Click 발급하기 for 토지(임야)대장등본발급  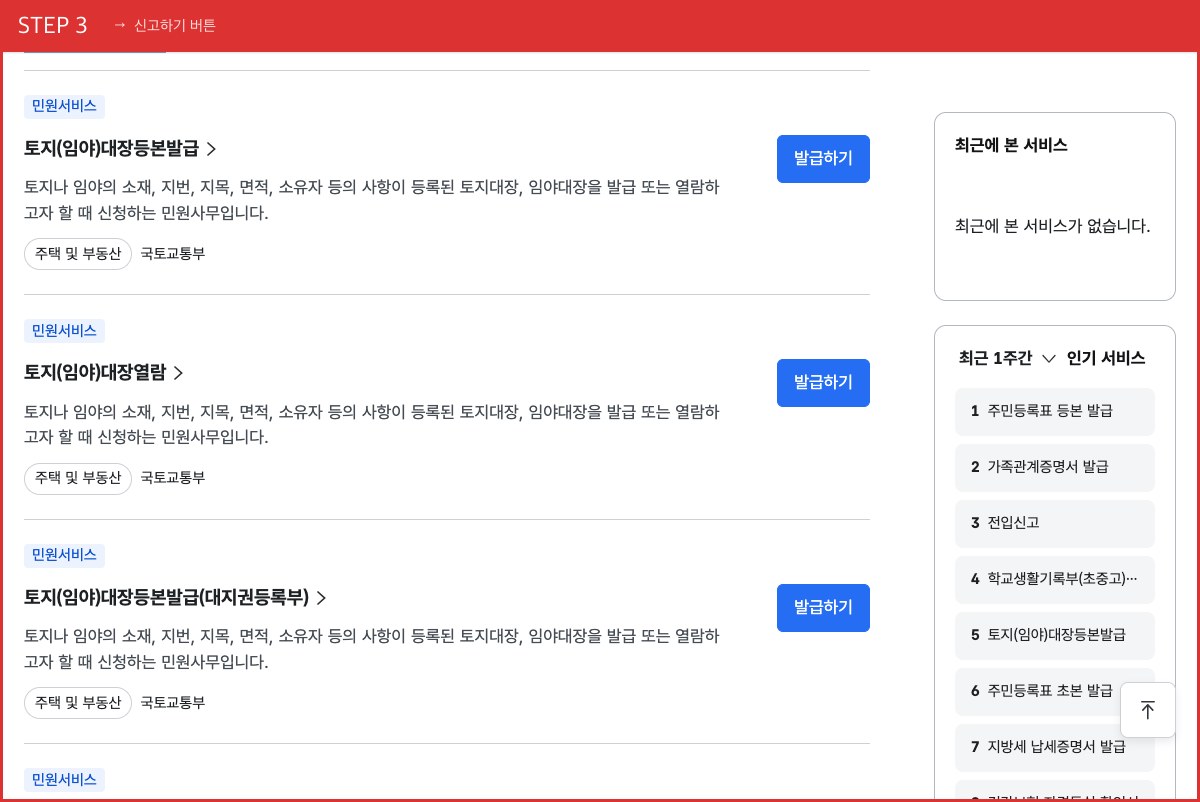click(823, 159)
